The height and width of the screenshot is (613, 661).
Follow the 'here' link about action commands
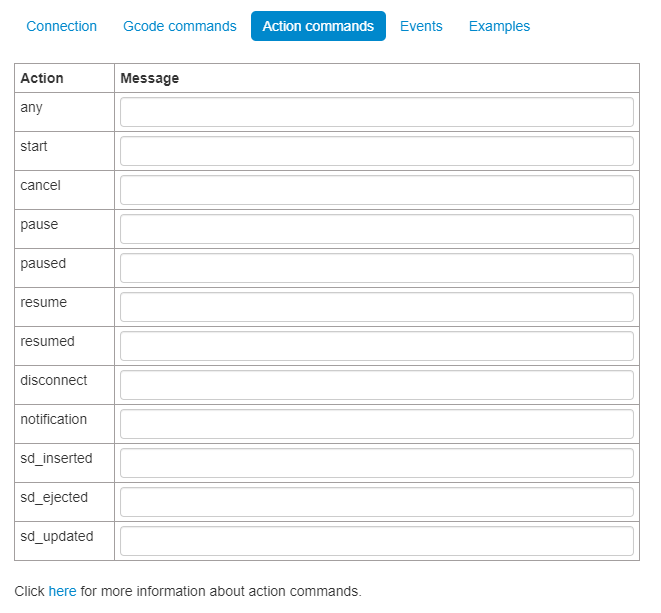[x=62, y=591]
